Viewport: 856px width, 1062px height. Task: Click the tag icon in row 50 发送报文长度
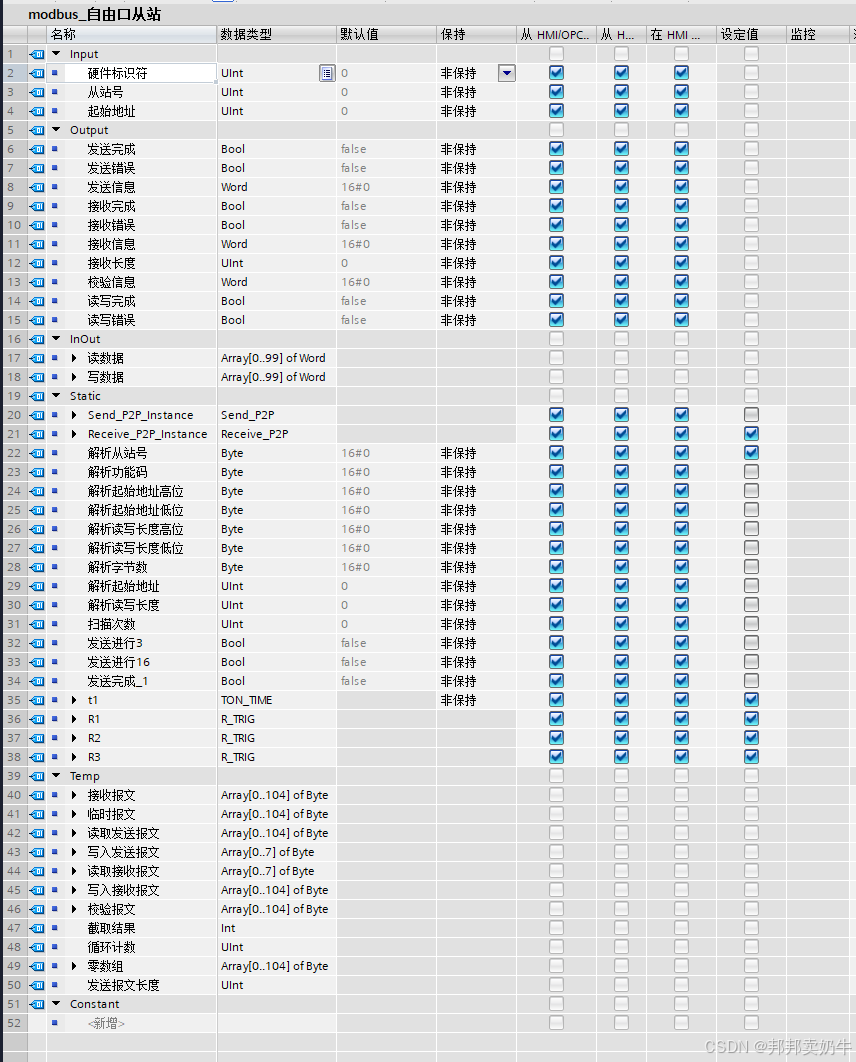pyautogui.click(x=37, y=985)
